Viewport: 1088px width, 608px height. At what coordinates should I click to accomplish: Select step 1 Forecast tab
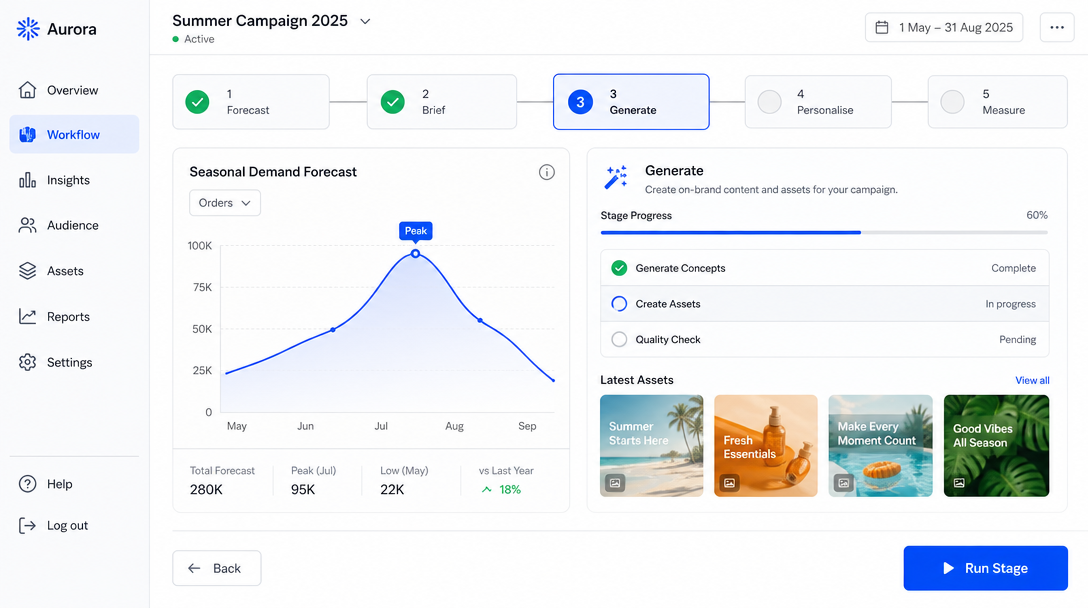click(x=251, y=102)
